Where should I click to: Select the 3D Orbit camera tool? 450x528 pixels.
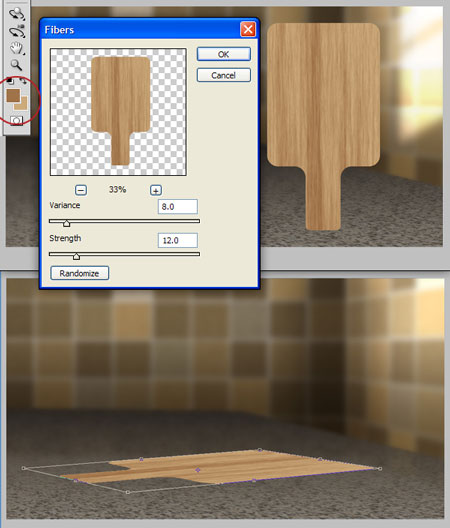(16, 32)
